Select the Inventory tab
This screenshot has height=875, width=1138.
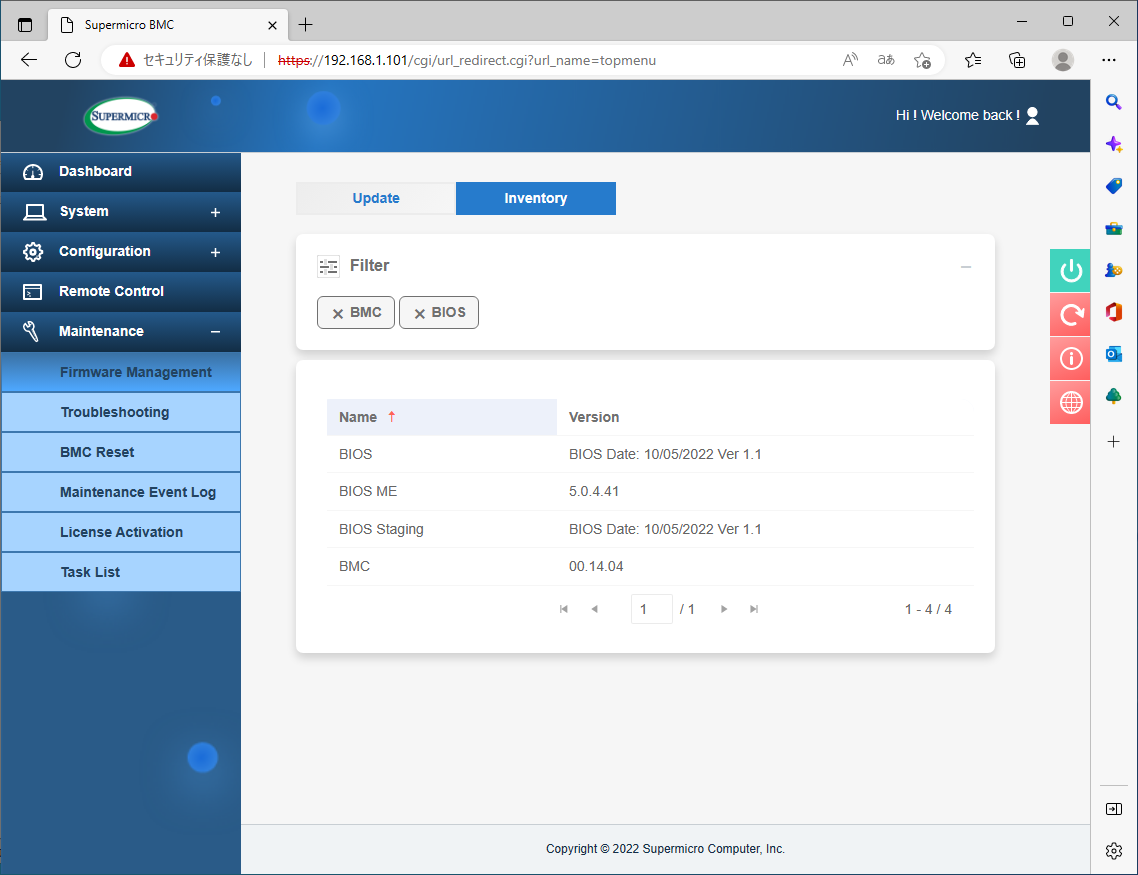click(x=536, y=198)
